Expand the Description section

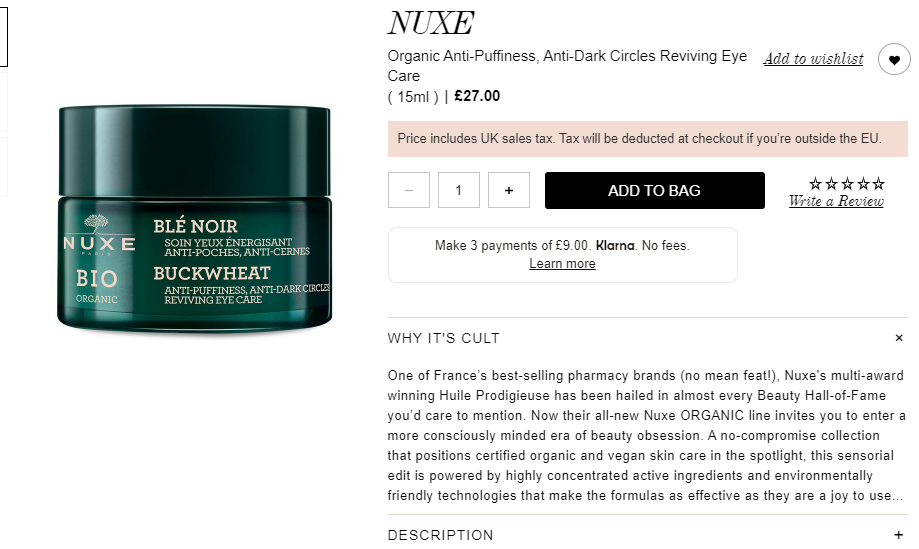899,535
